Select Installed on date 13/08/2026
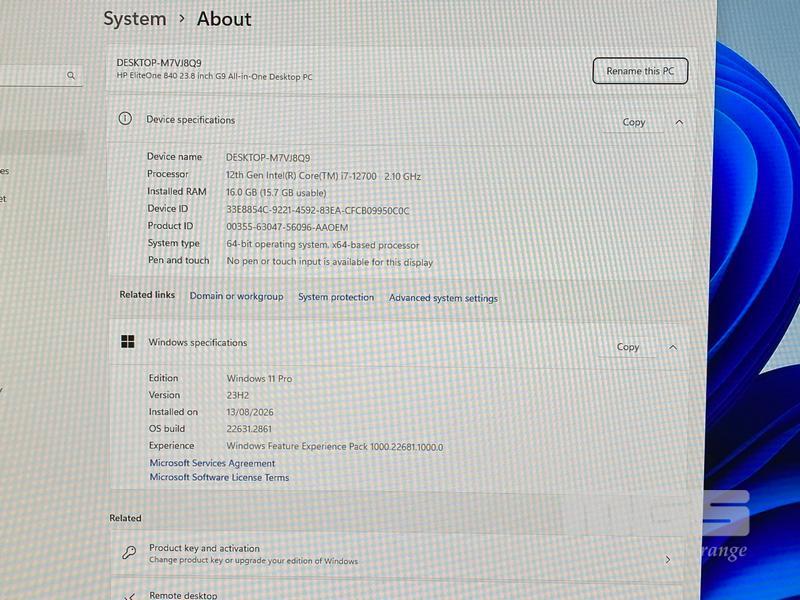Screen dimensions: 800x600 point(250,412)
